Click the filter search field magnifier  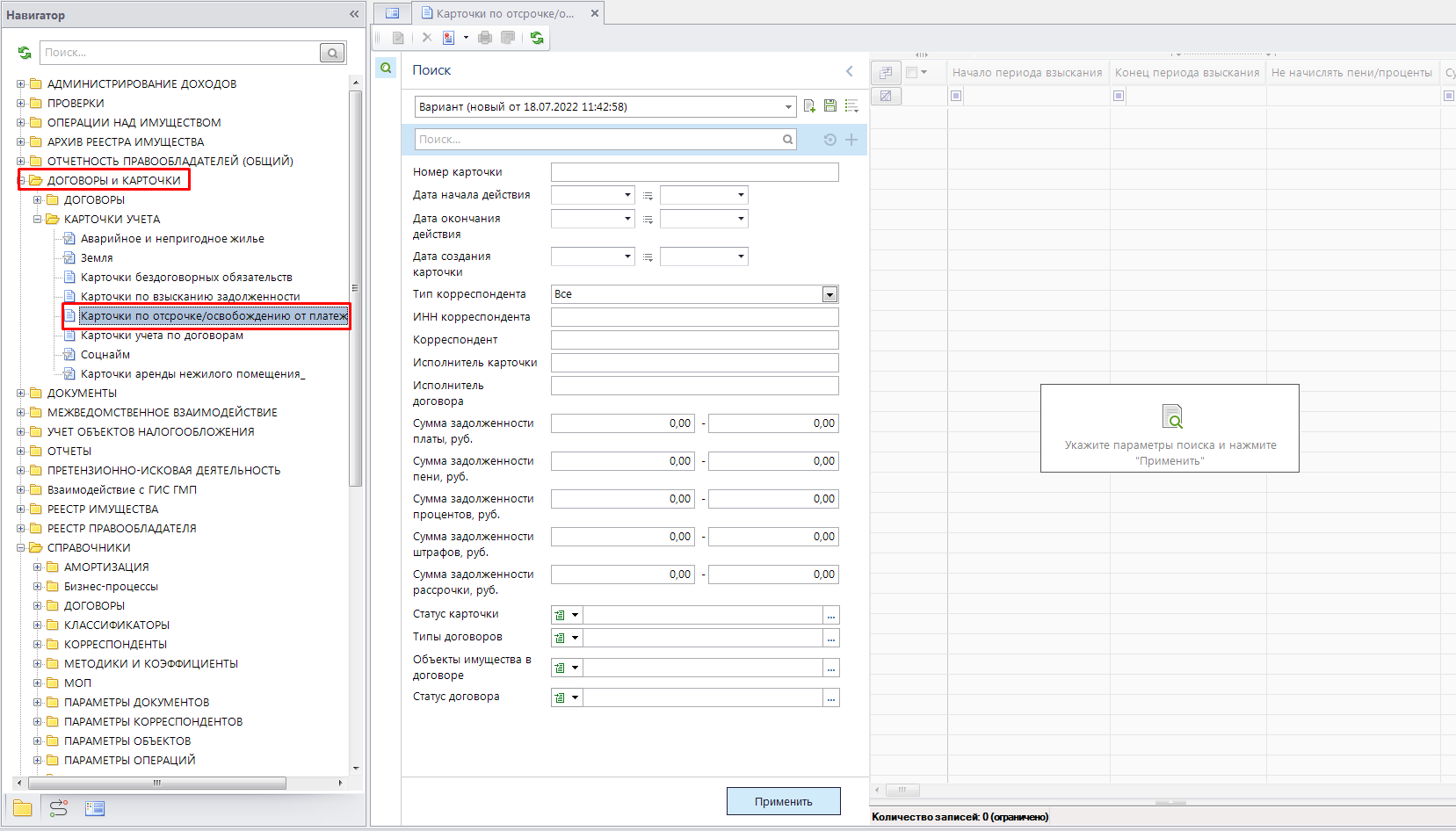788,140
